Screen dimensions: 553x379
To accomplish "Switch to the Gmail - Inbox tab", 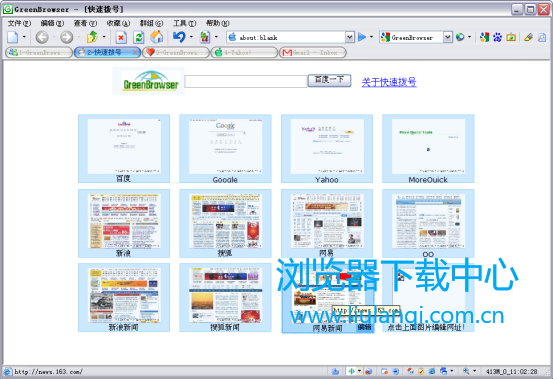I will 312,53.
